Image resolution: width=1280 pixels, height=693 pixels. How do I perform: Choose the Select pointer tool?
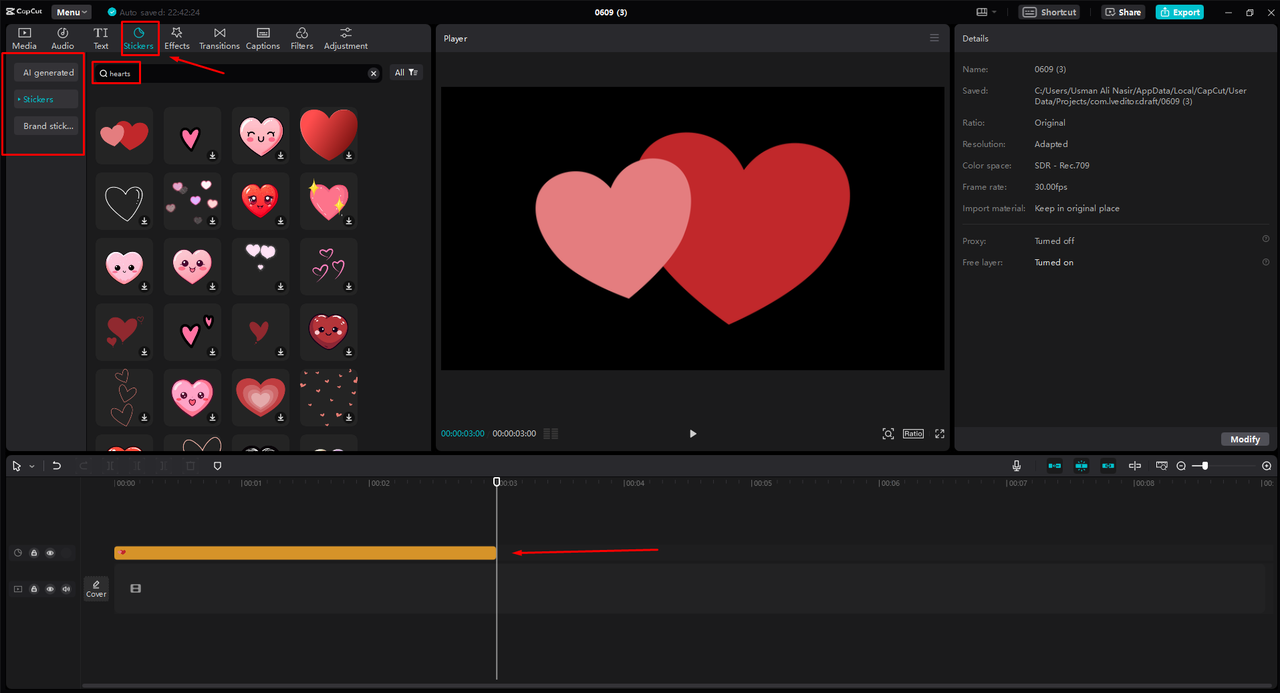pyautogui.click(x=17, y=466)
